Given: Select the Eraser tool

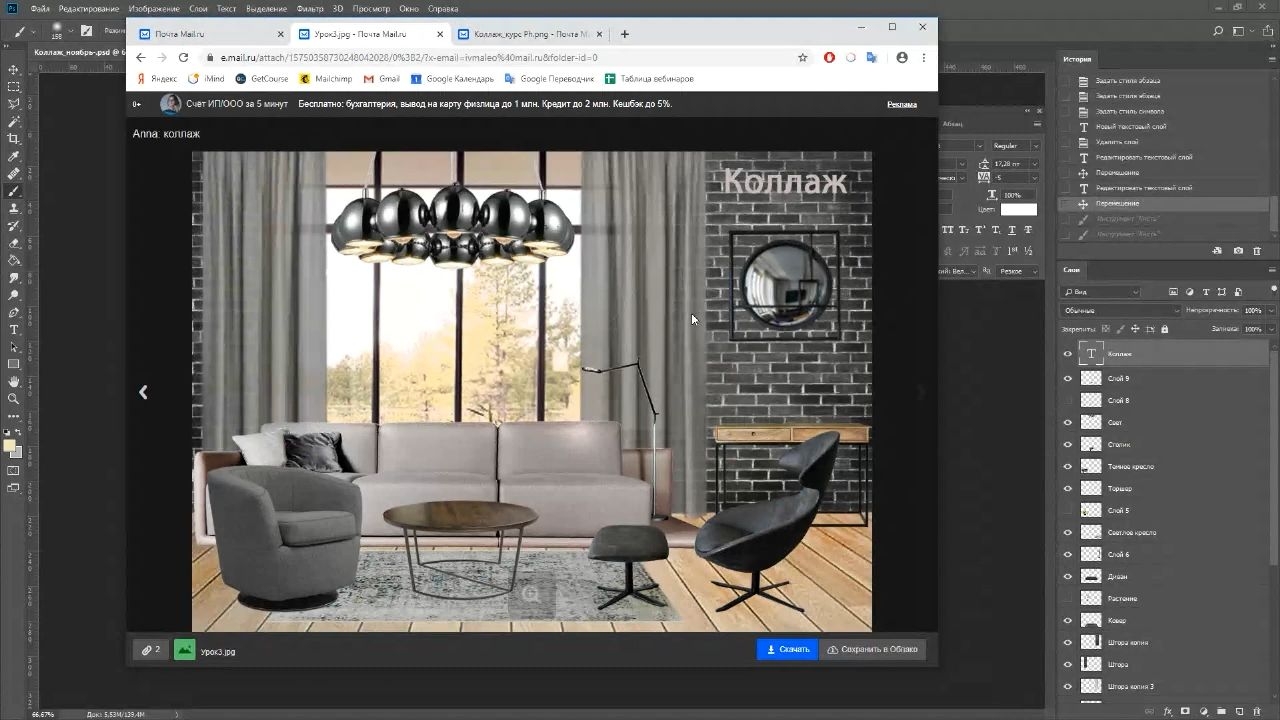Looking at the screenshot, I should click(x=14, y=243).
